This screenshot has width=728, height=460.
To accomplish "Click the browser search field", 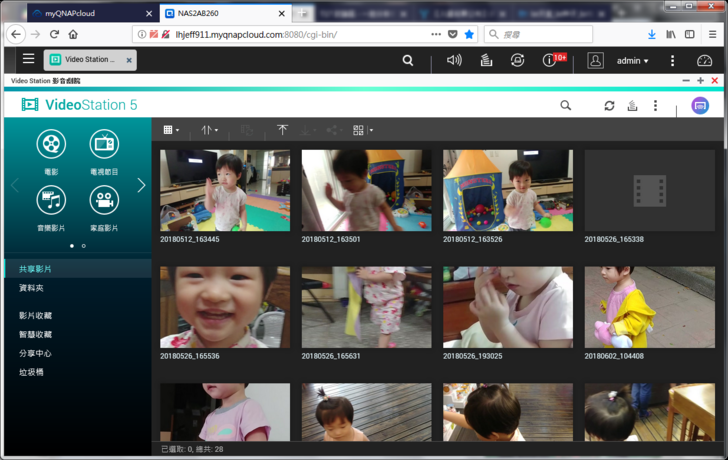I will click(538, 34).
